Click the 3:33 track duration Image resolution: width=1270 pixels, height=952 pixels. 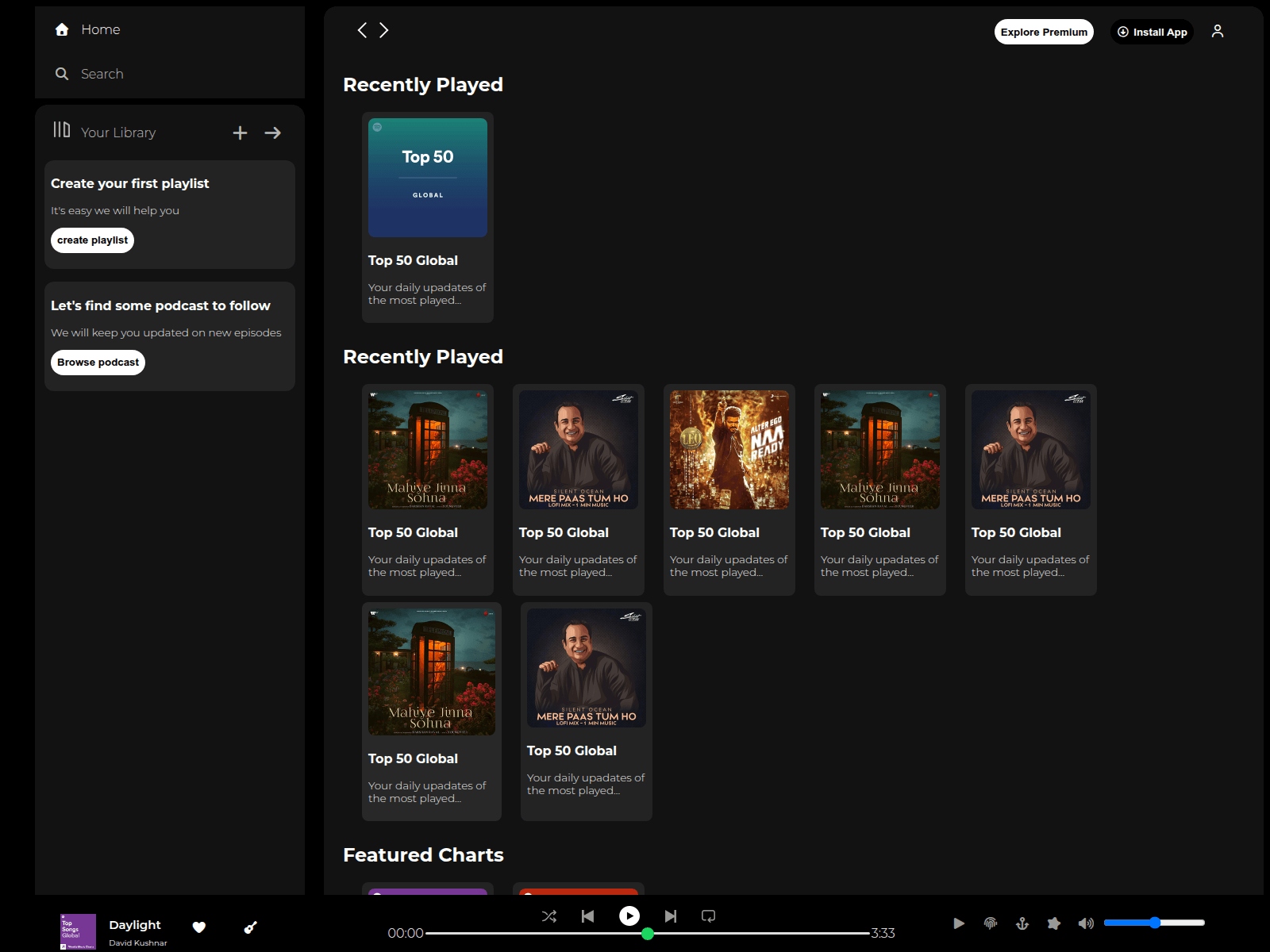pos(883,933)
